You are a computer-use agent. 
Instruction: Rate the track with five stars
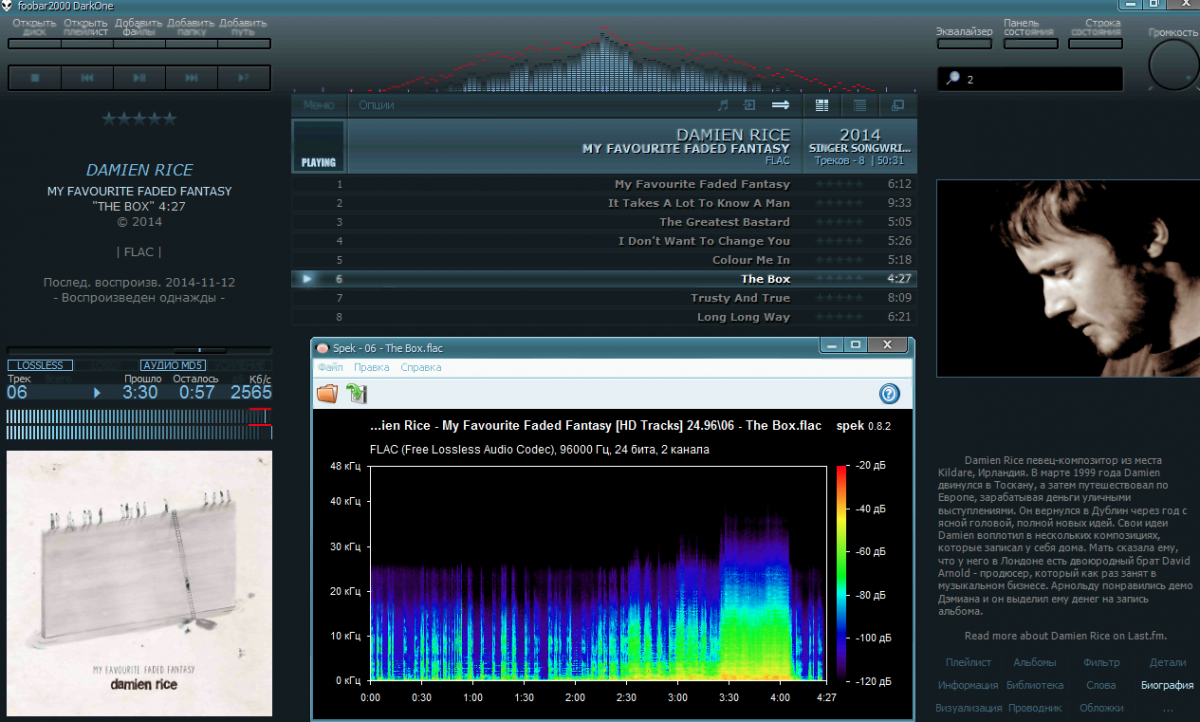pyautogui.click(x=139, y=119)
